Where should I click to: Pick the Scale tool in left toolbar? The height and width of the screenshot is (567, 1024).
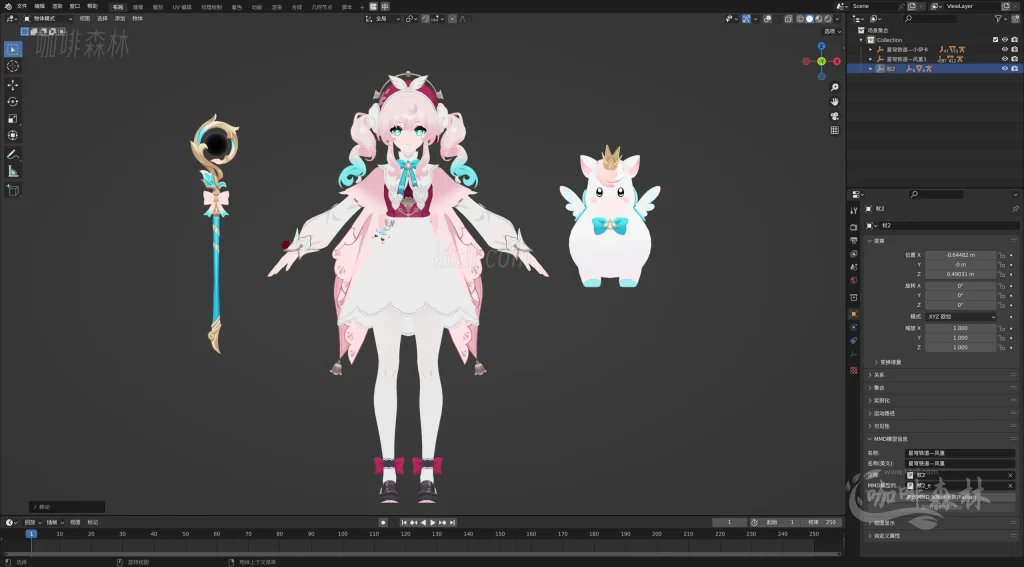12,118
